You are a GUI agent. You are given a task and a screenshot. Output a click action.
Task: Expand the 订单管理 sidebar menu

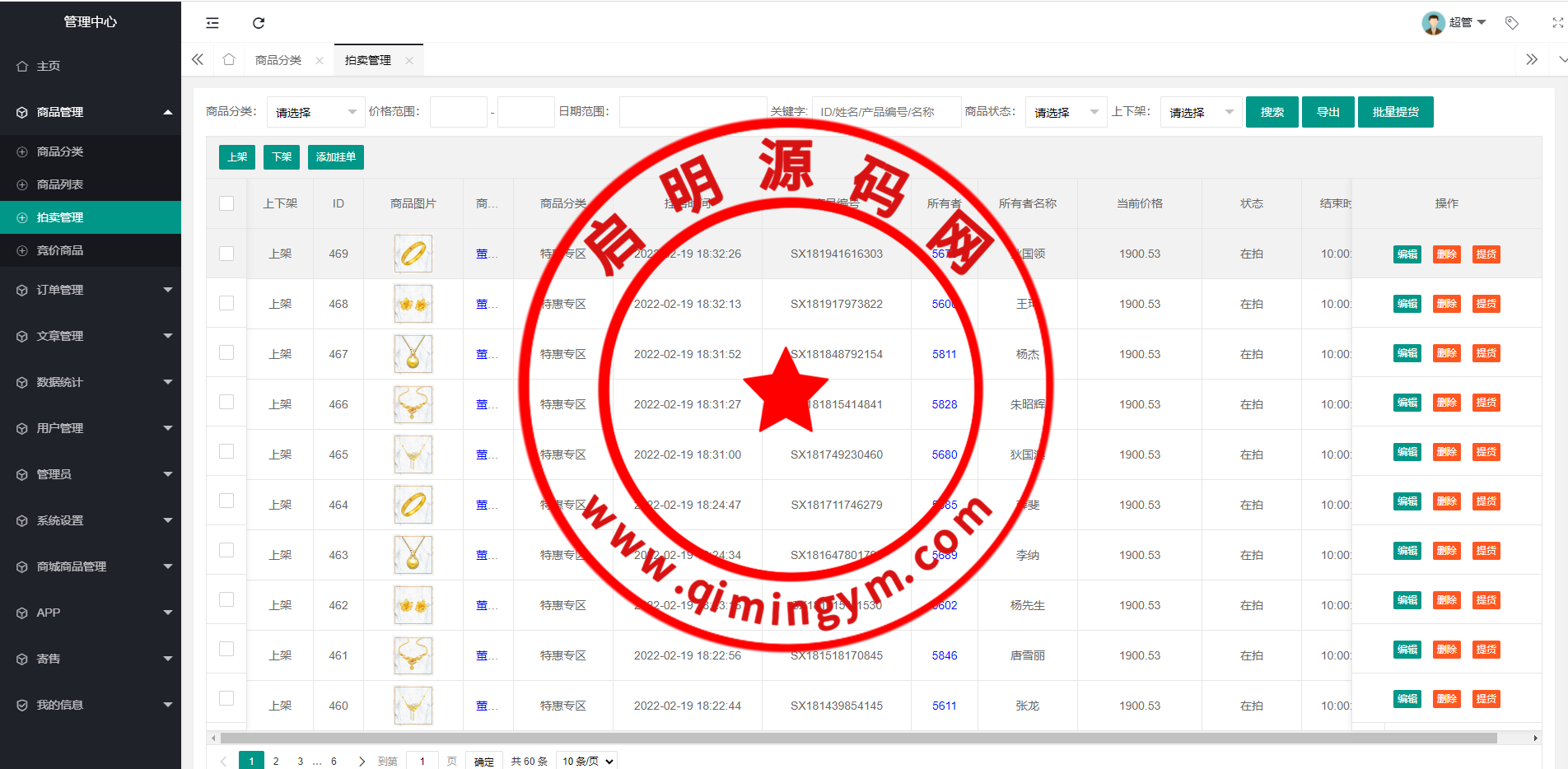pos(91,290)
